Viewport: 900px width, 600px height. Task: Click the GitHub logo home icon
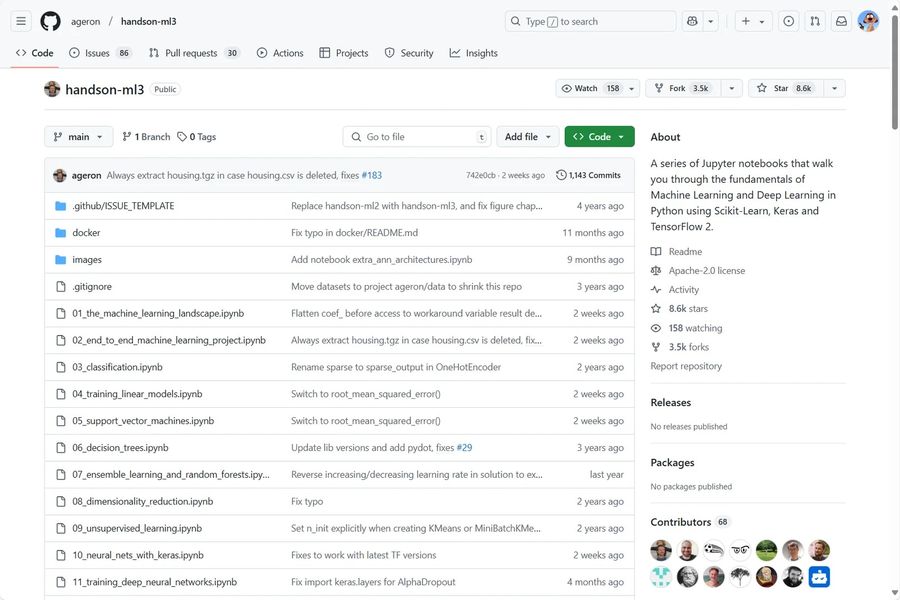[x=50, y=21]
